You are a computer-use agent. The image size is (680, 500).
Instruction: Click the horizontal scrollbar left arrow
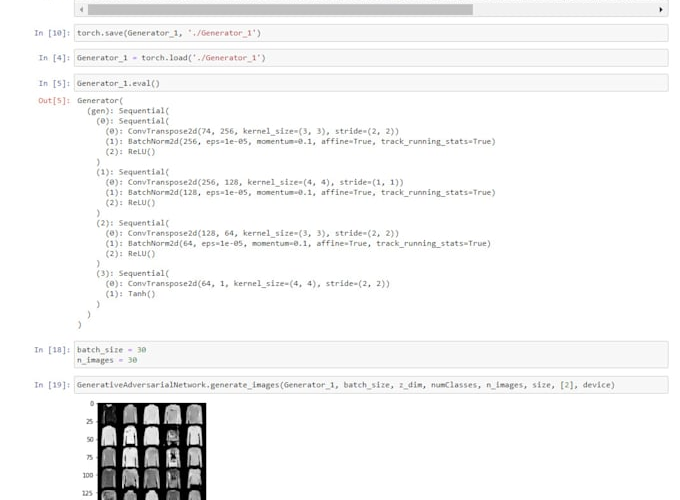click(81, 9)
